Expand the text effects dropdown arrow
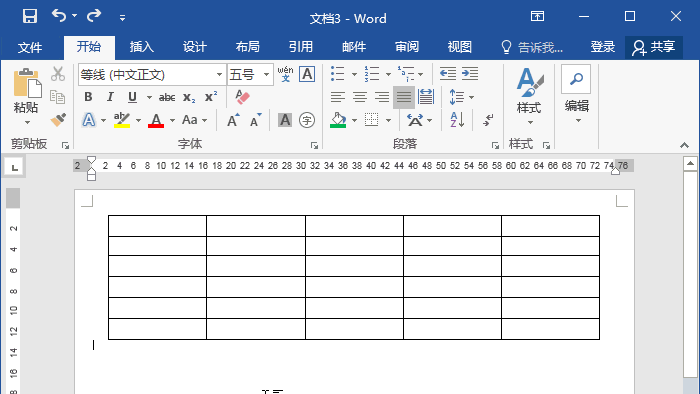 pyautogui.click(x=103, y=120)
